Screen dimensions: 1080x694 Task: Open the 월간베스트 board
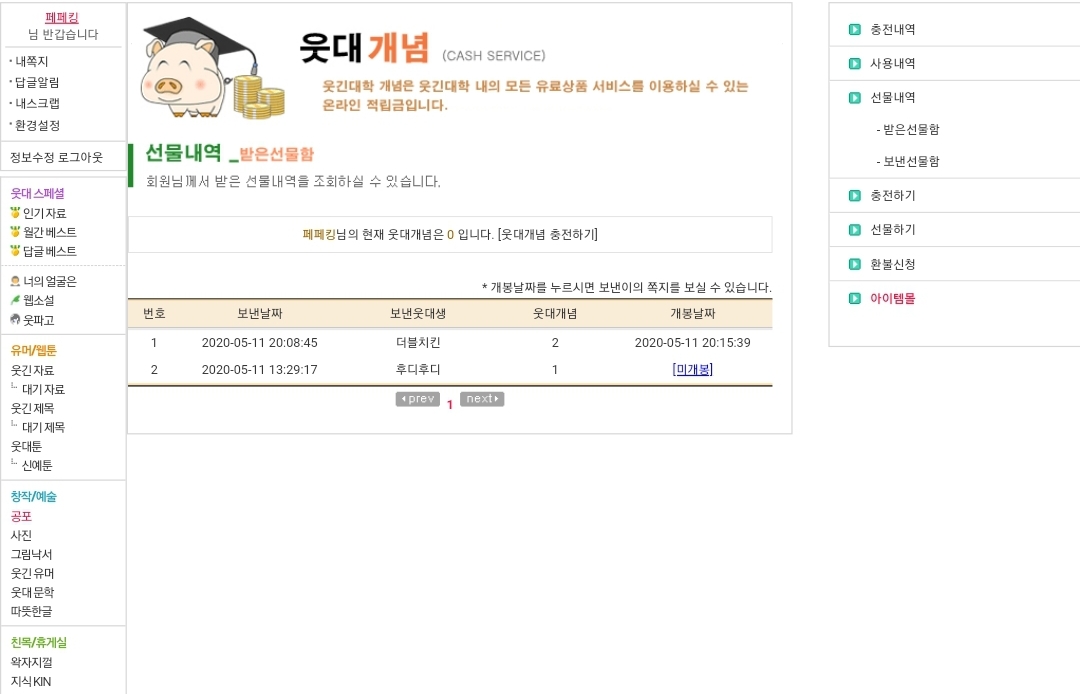click(50, 233)
